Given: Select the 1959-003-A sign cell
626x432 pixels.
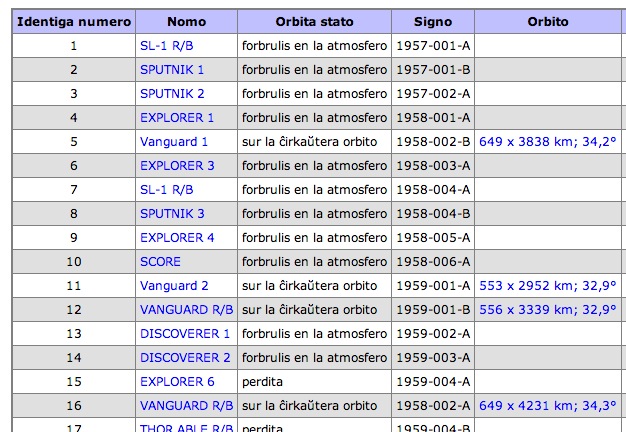Looking at the screenshot, I should click(x=433, y=358).
